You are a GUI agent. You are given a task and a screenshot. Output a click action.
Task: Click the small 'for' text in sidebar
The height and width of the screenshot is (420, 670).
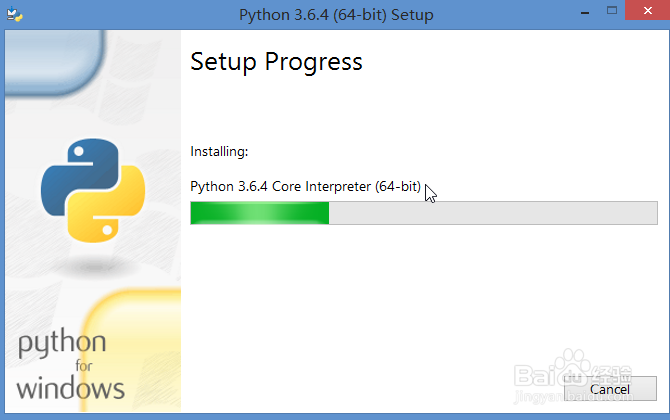coord(84,366)
